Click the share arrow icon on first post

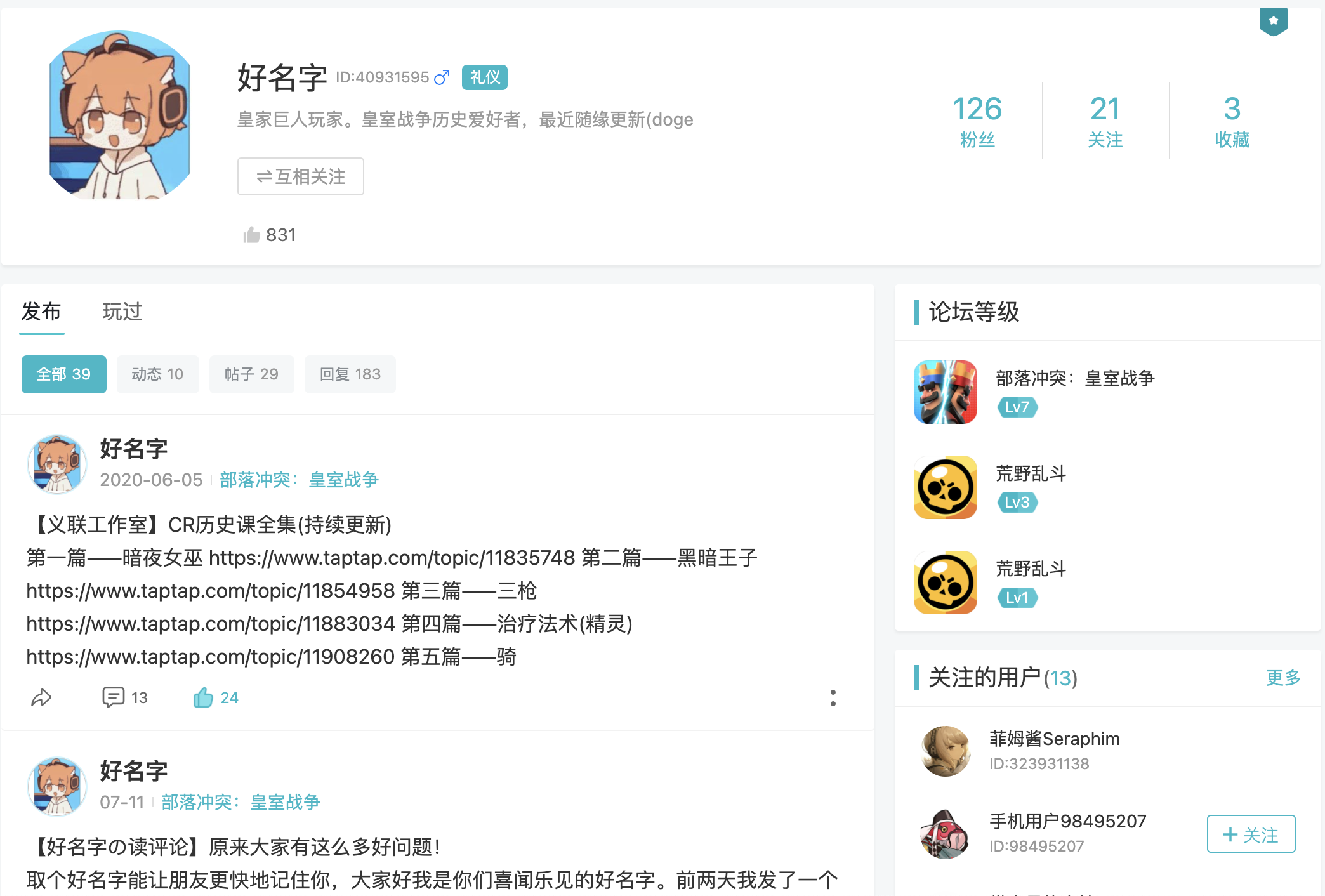tap(41, 698)
